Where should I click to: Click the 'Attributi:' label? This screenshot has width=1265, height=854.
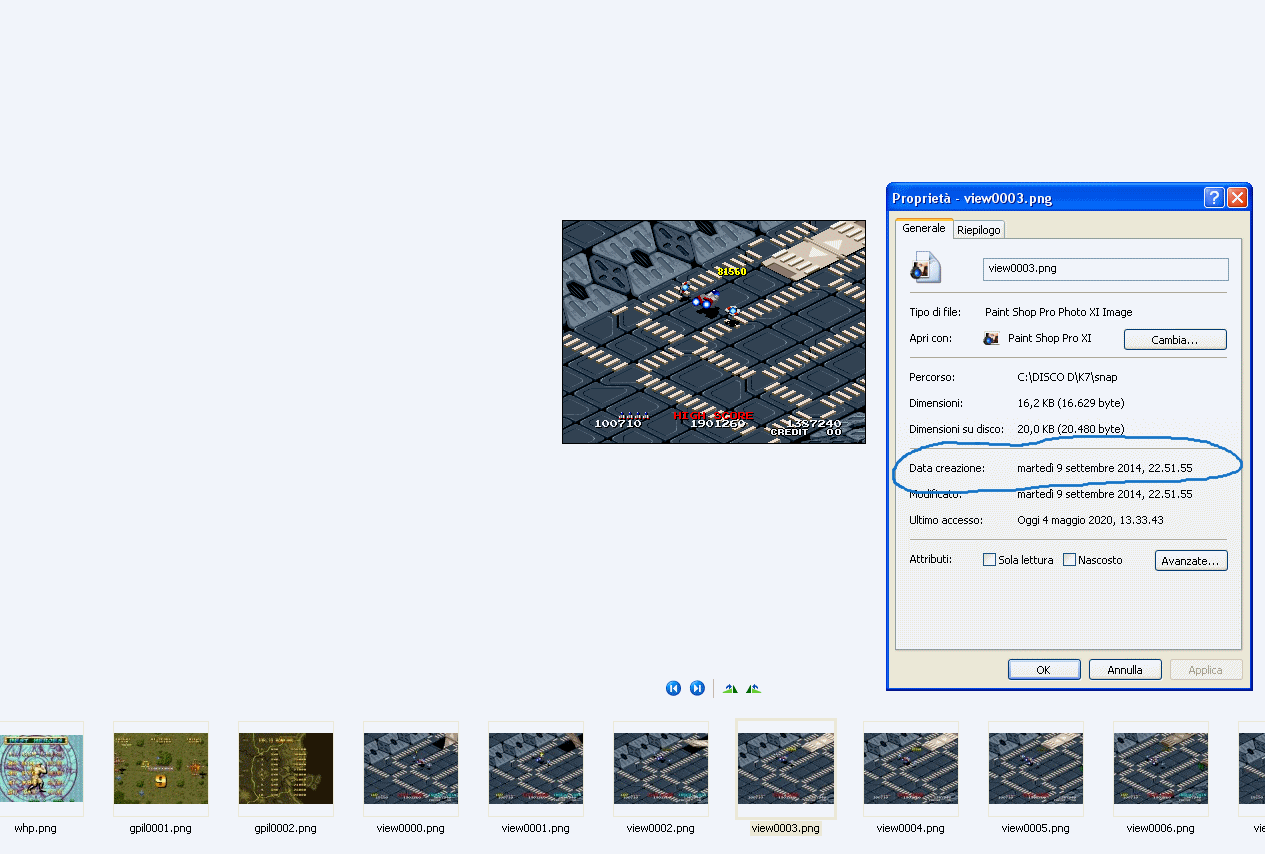point(931,559)
